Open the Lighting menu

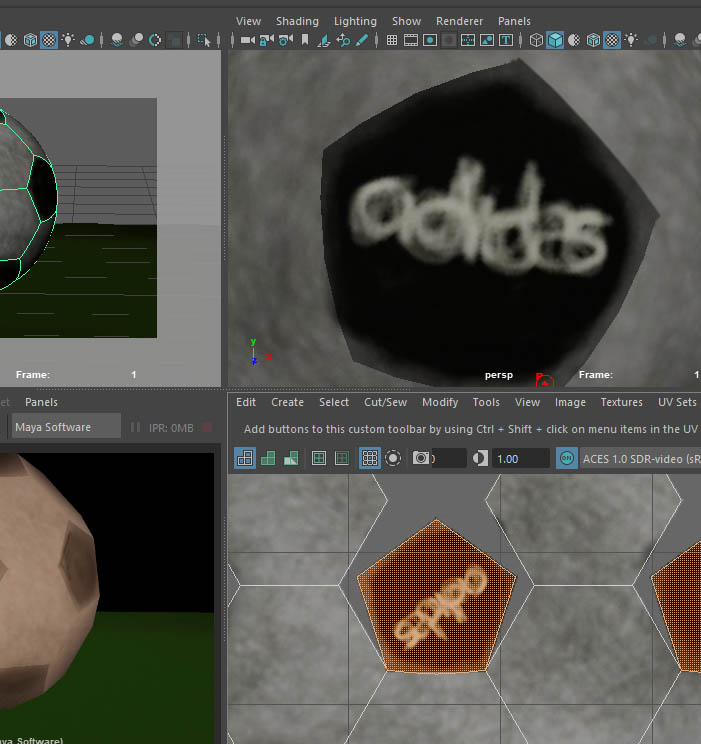[x=355, y=21]
